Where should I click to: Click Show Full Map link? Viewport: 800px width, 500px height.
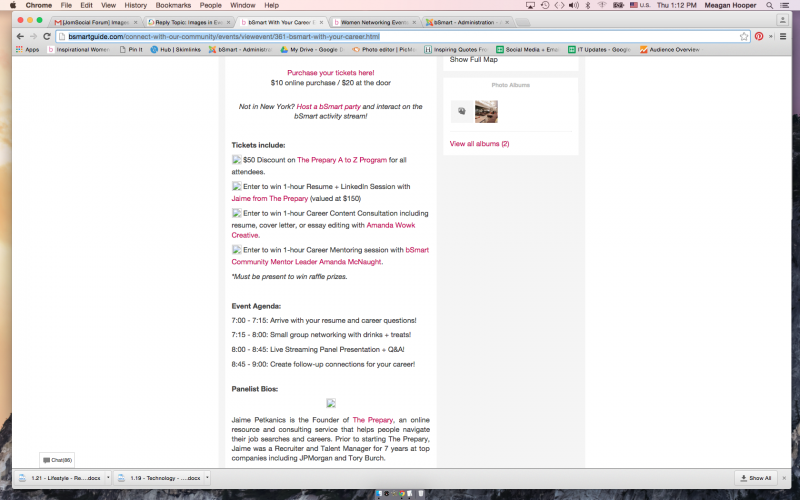[x=473, y=60]
